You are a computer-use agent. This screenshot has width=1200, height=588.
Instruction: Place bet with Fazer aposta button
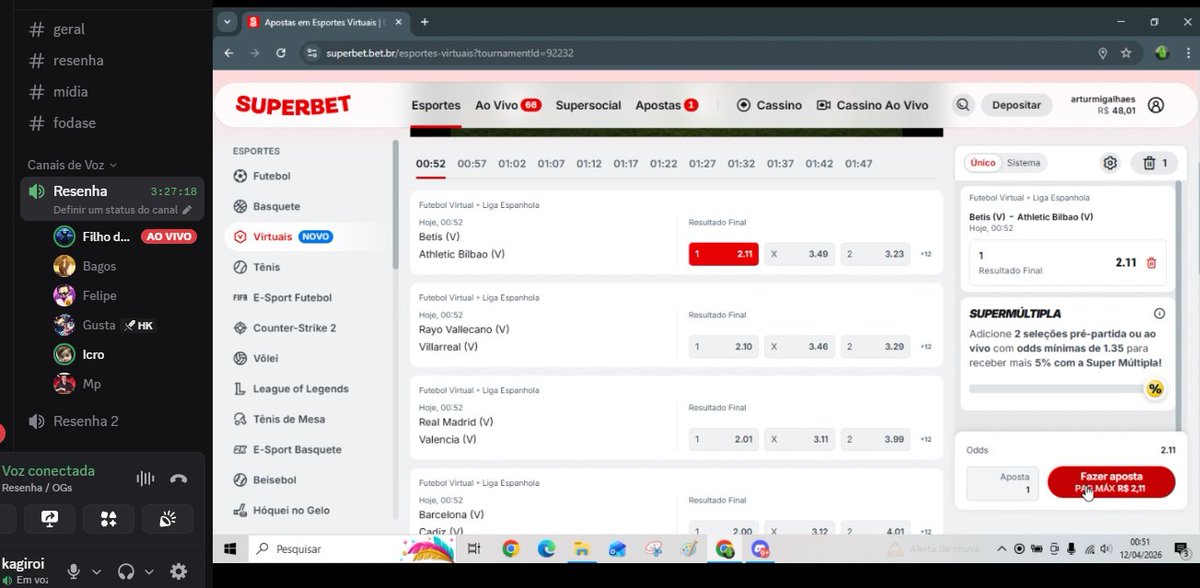point(1111,483)
